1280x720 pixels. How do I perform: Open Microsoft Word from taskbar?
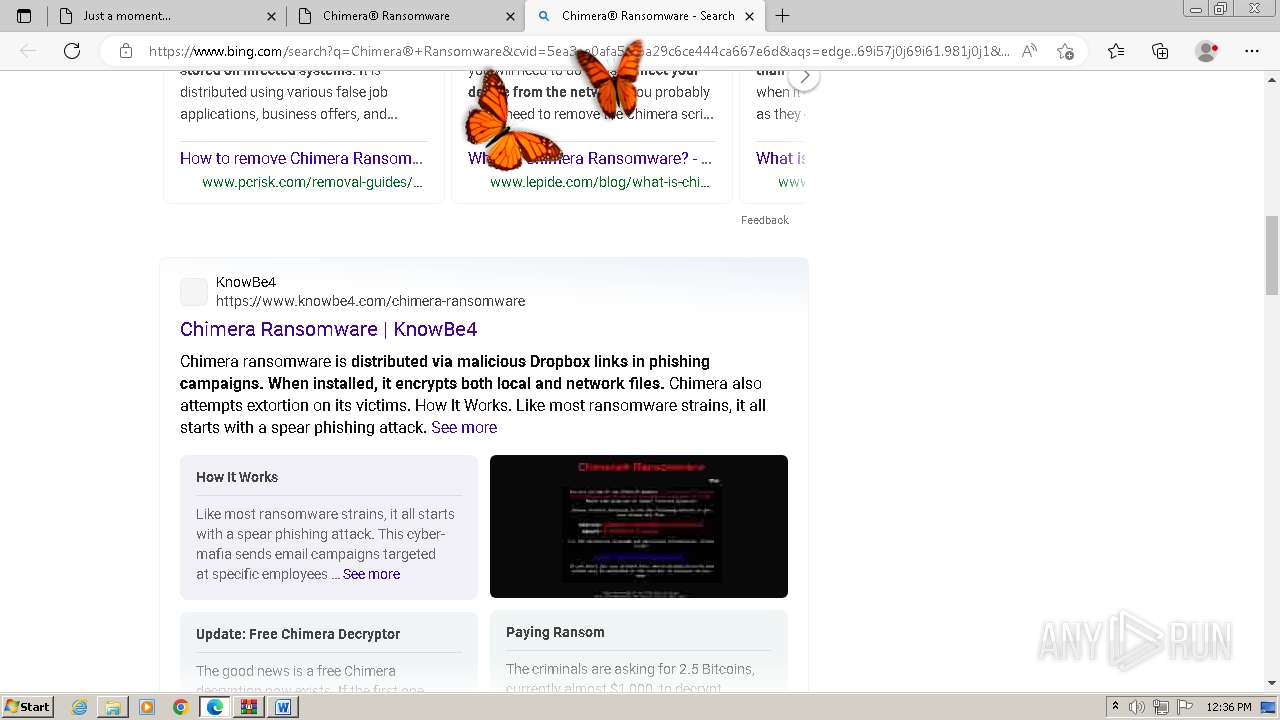point(282,707)
